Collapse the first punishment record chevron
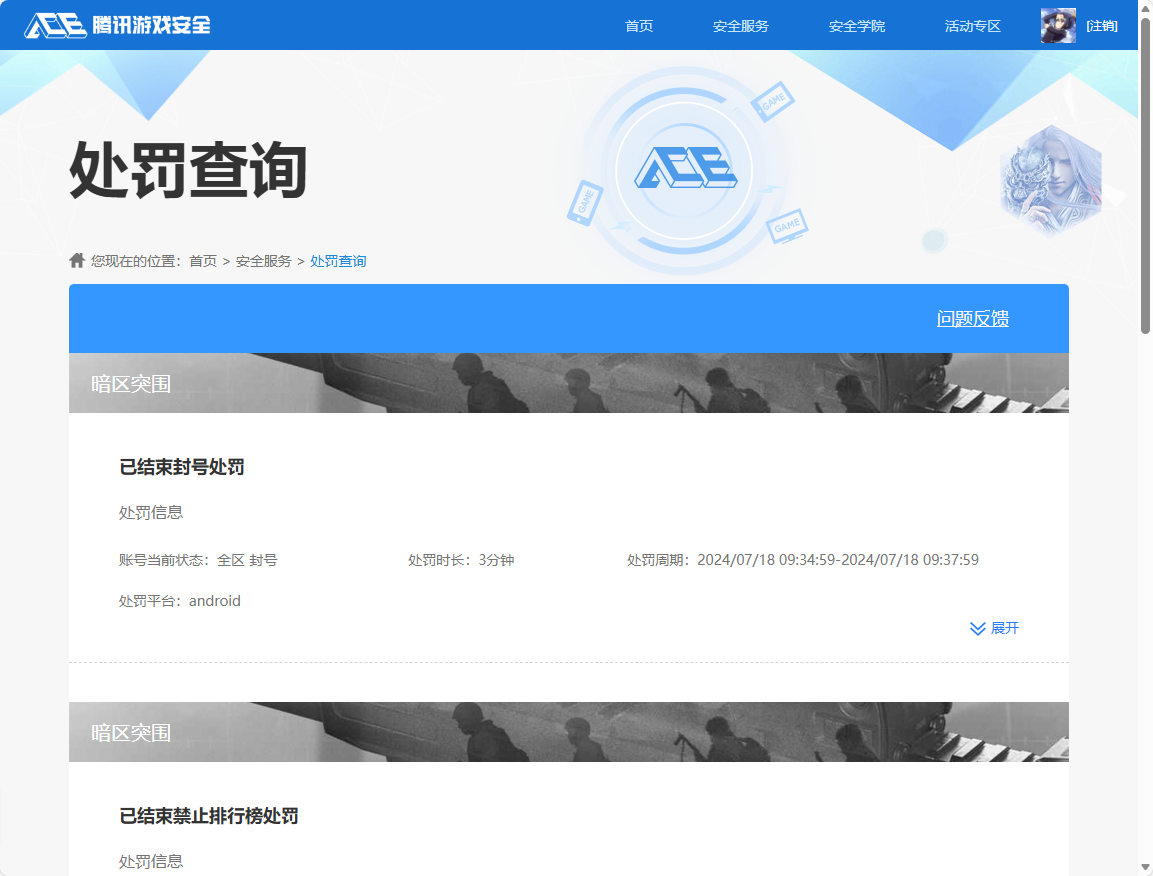 (x=976, y=628)
